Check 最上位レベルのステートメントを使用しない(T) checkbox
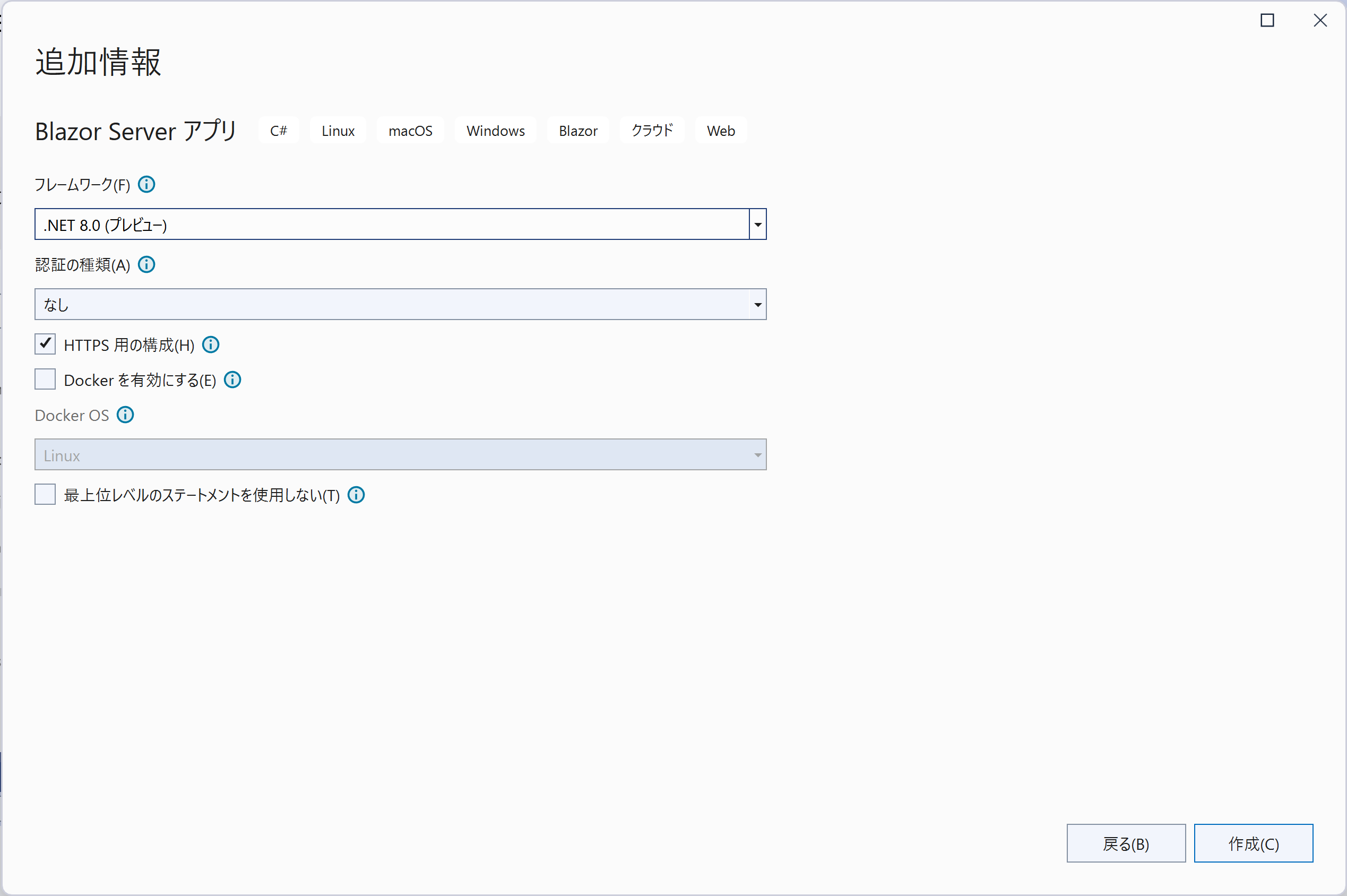The image size is (1347, 896). pos(45,495)
